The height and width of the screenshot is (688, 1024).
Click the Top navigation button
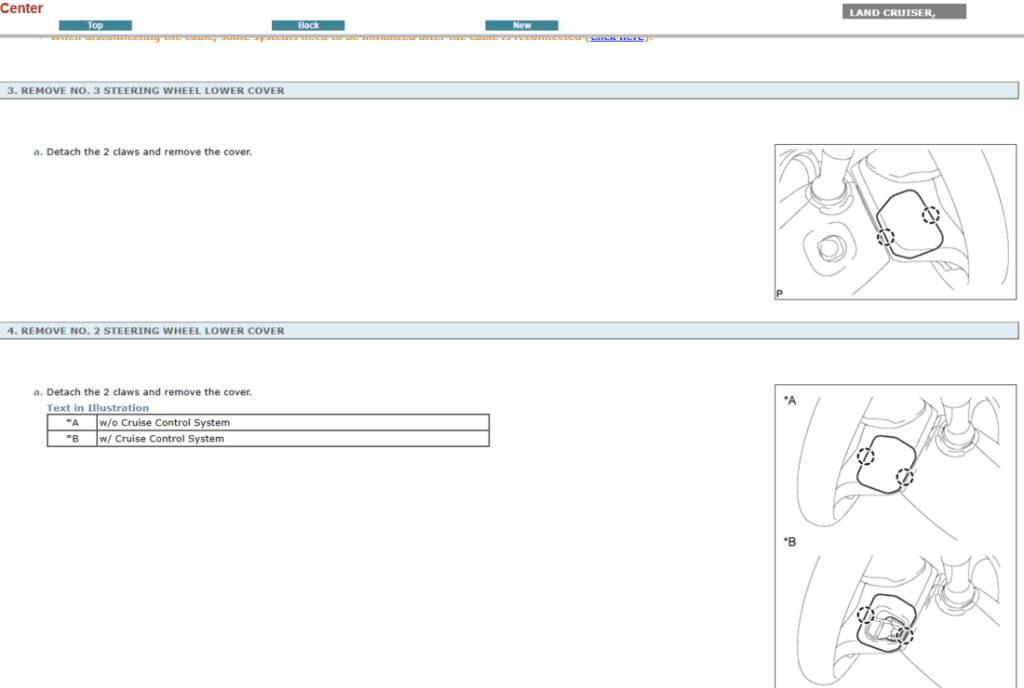[x=95, y=25]
